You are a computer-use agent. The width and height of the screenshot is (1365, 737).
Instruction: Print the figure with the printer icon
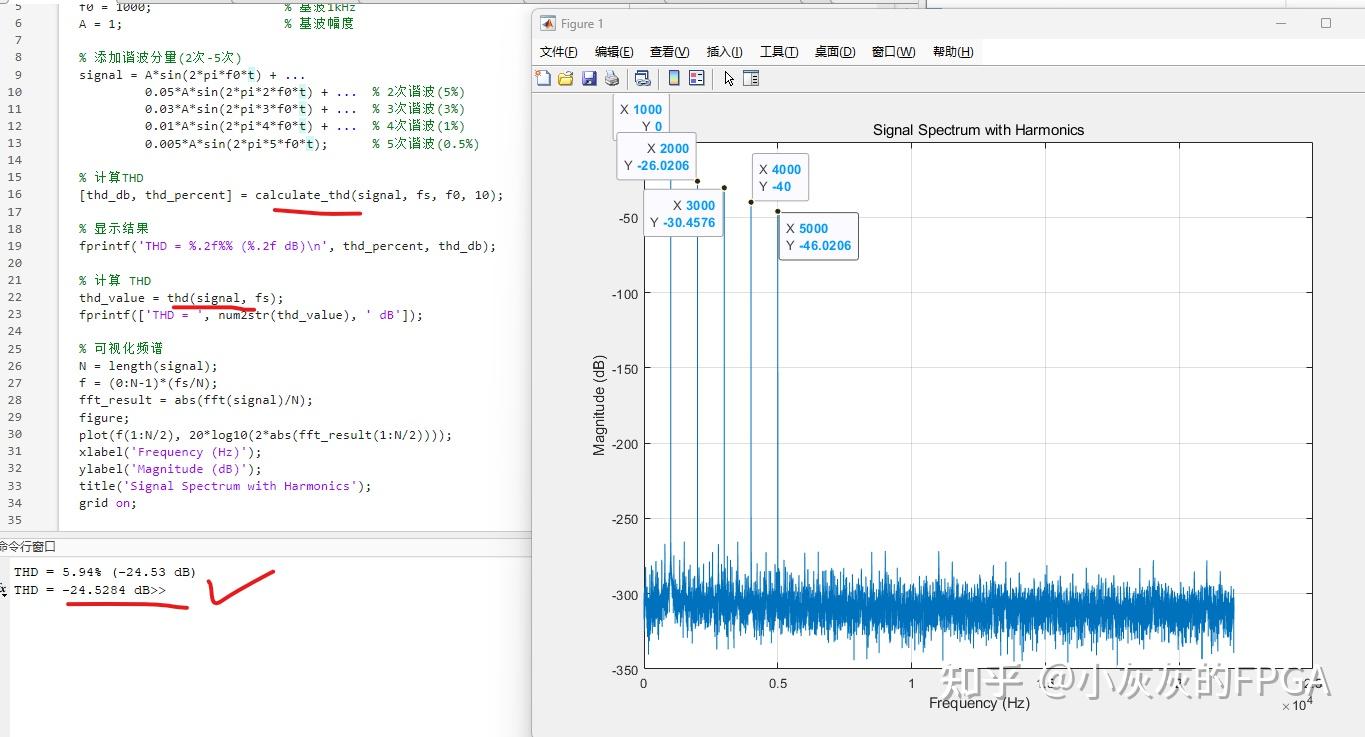click(612, 78)
